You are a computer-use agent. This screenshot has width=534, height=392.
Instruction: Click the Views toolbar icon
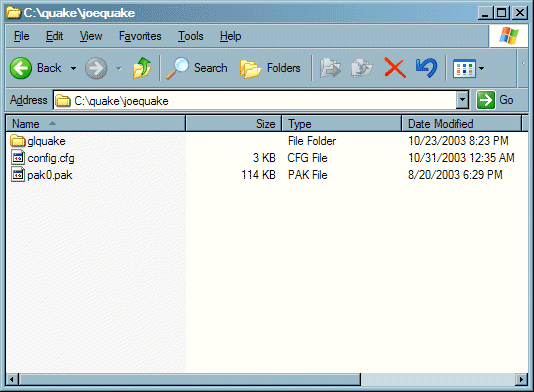click(464, 68)
